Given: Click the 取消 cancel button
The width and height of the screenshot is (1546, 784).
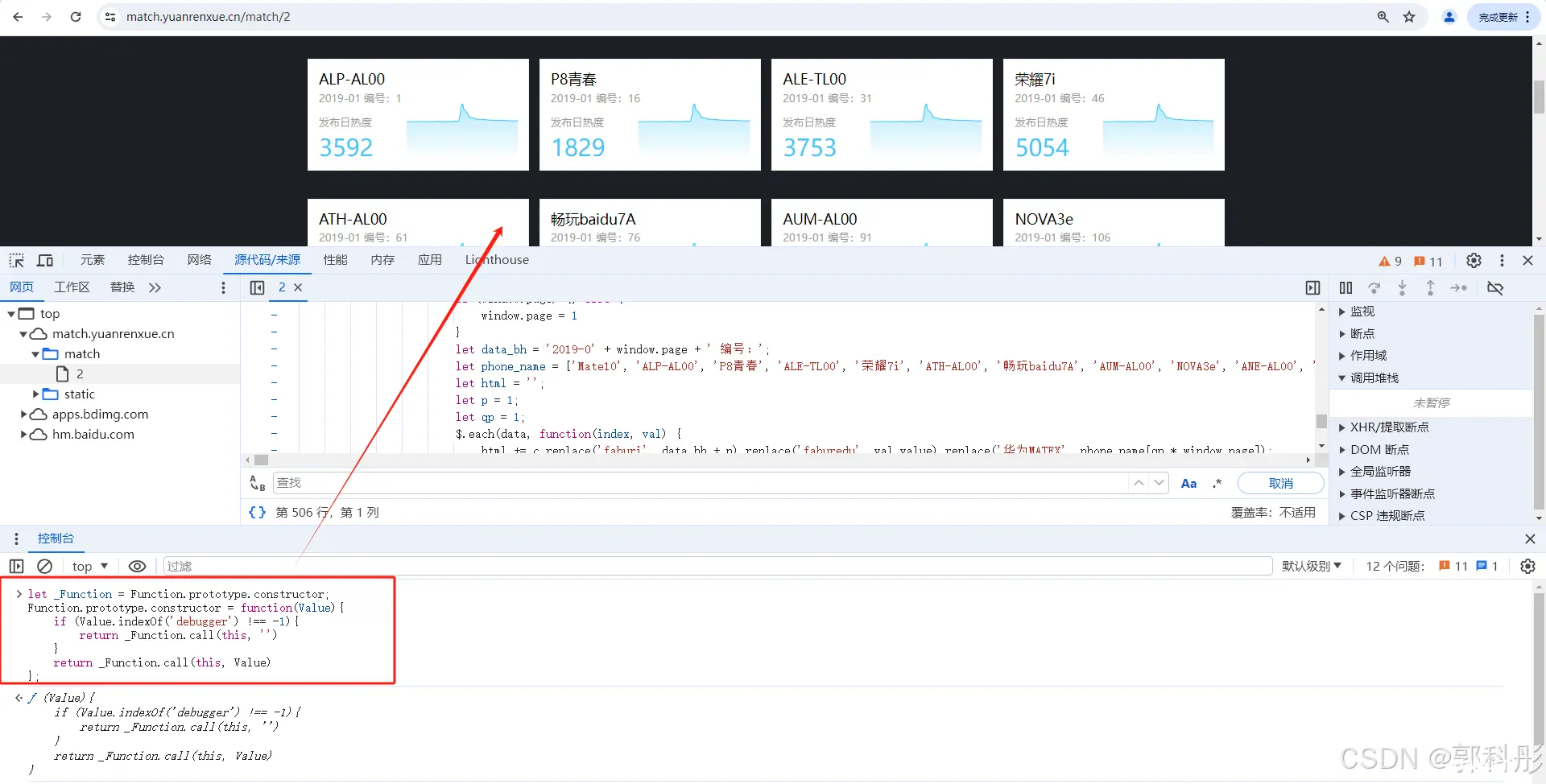Looking at the screenshot, I should (x=1280, y=483).
